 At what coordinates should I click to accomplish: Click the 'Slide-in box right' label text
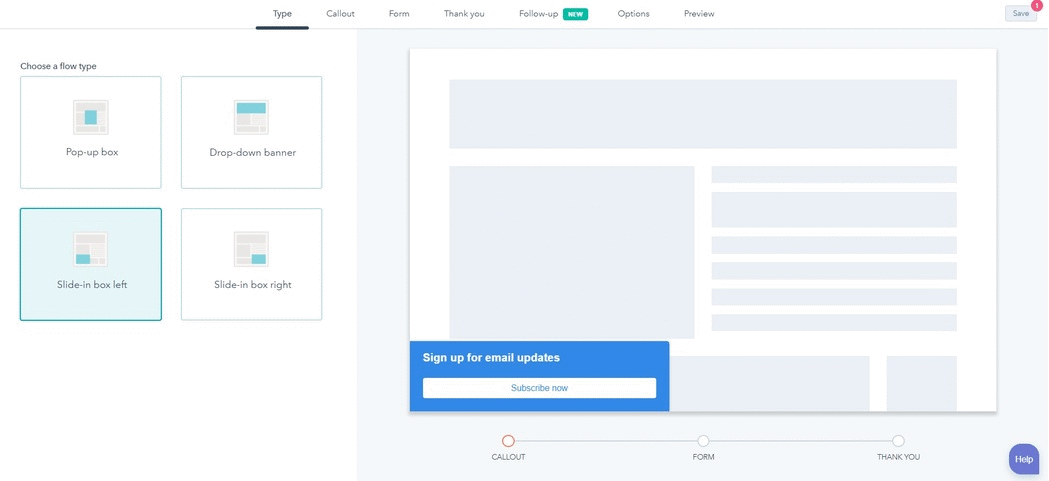(252, 284)
